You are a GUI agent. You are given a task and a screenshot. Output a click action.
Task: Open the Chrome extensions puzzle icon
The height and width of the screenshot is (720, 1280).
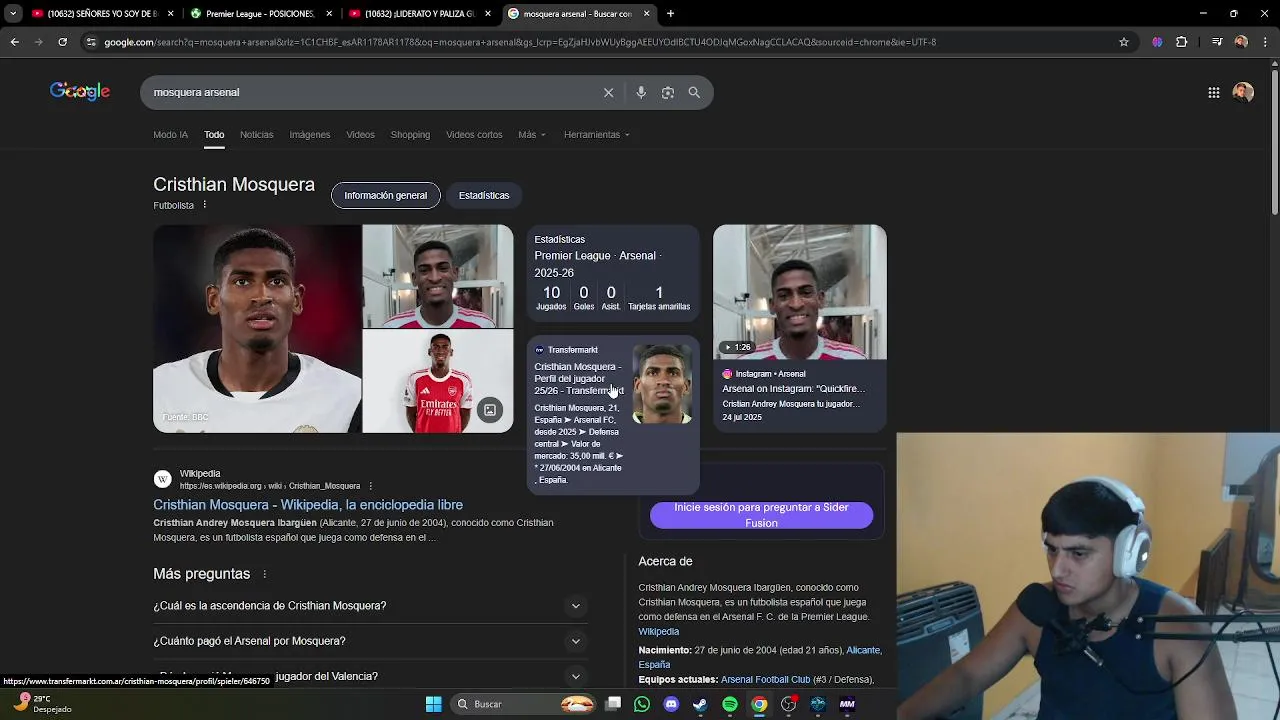coord(1181,42)
